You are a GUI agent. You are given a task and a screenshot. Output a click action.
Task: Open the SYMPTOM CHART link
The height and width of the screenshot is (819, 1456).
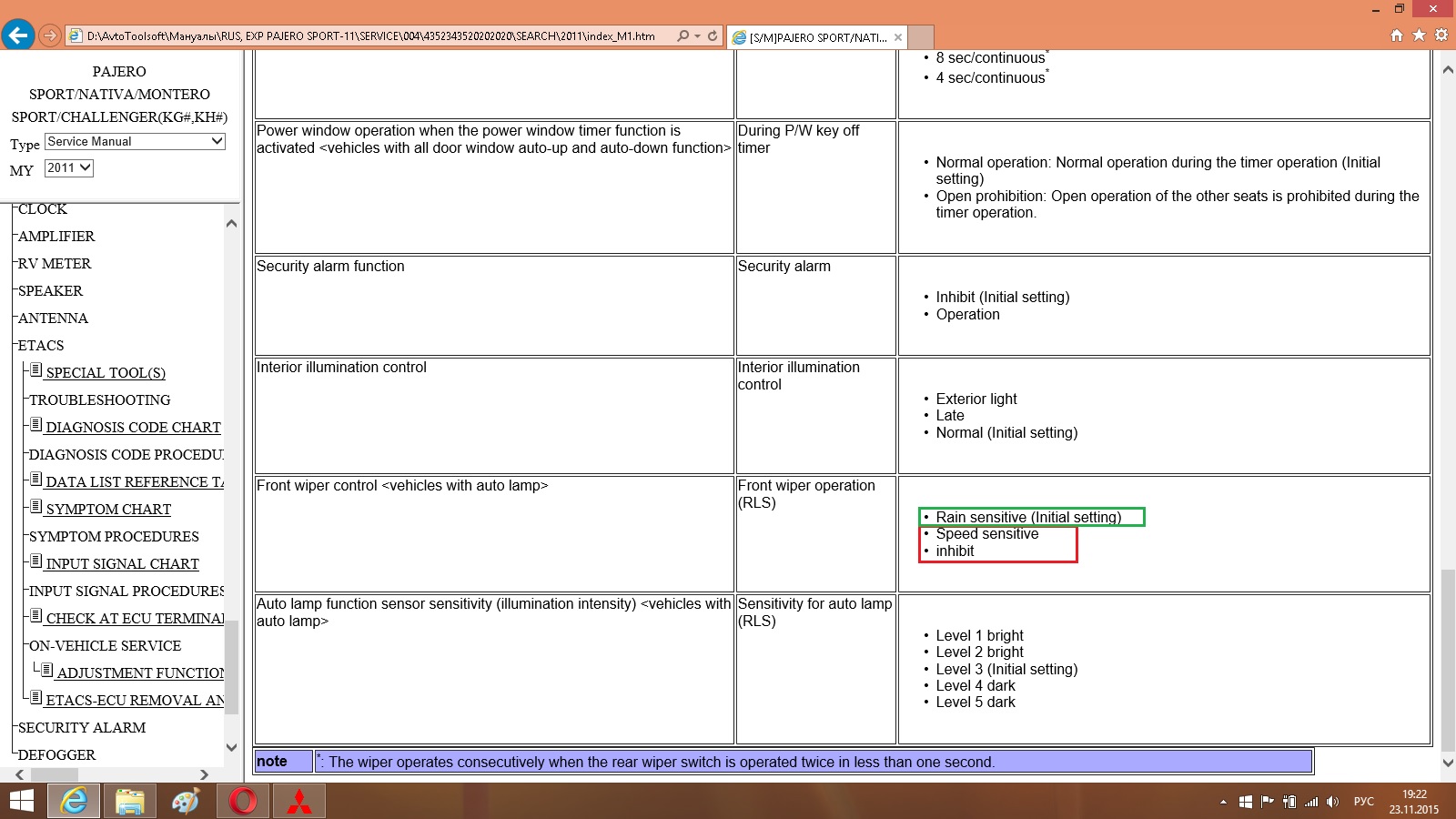pos(108,510)
